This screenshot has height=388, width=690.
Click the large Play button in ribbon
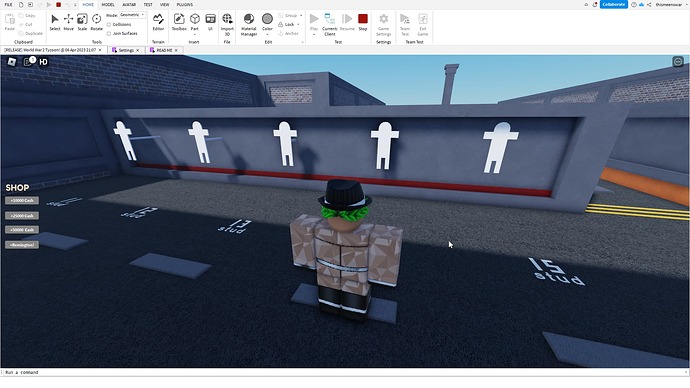click(x=314, y=20)
